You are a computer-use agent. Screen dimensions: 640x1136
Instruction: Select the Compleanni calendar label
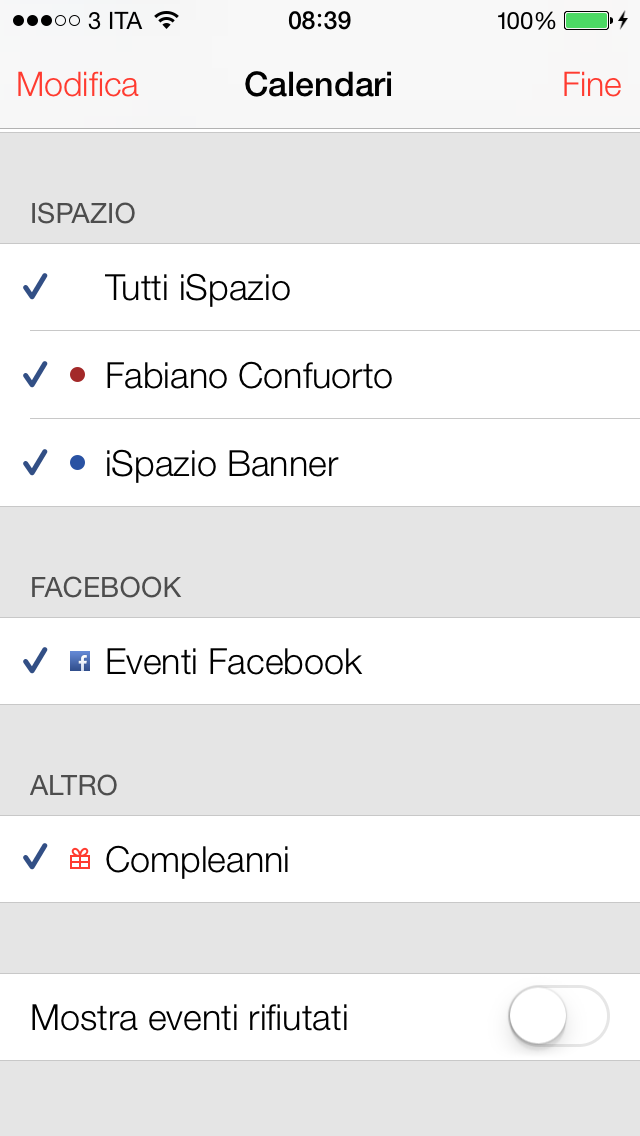tap(197, 860)
